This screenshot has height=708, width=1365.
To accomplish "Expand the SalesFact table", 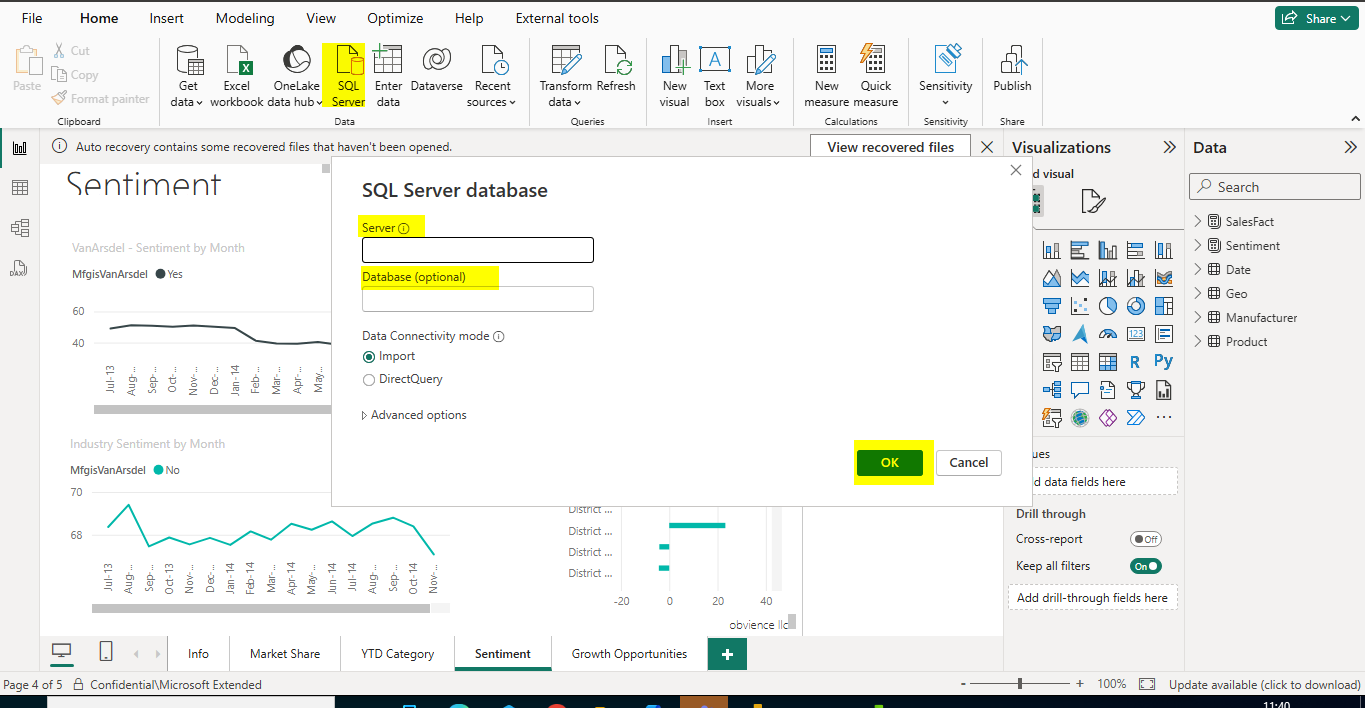I will click(x=1198, y=221).
